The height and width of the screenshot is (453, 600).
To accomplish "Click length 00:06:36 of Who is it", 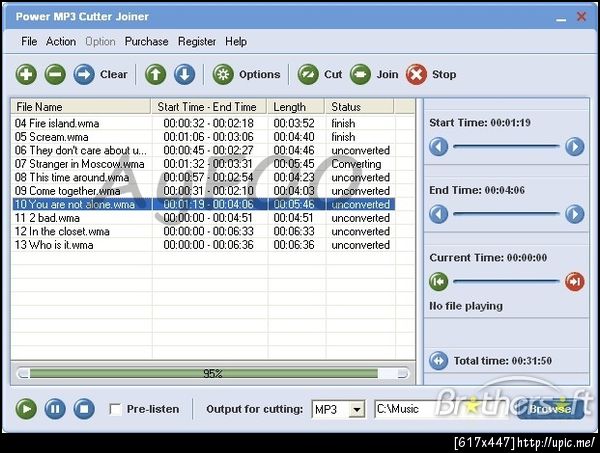I will (294, 245).
